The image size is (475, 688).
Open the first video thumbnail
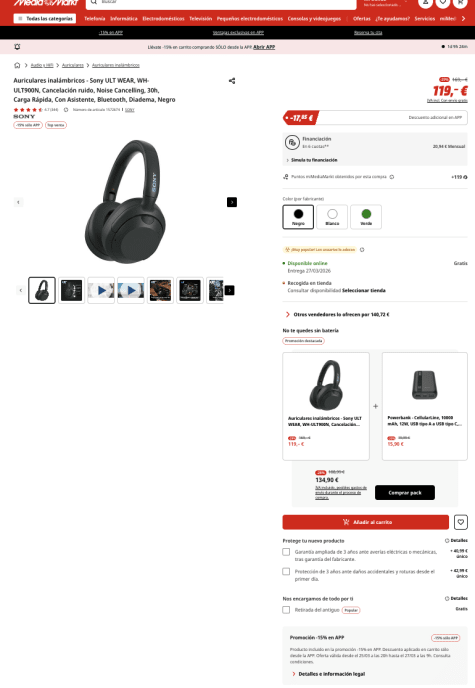[101, 290]
